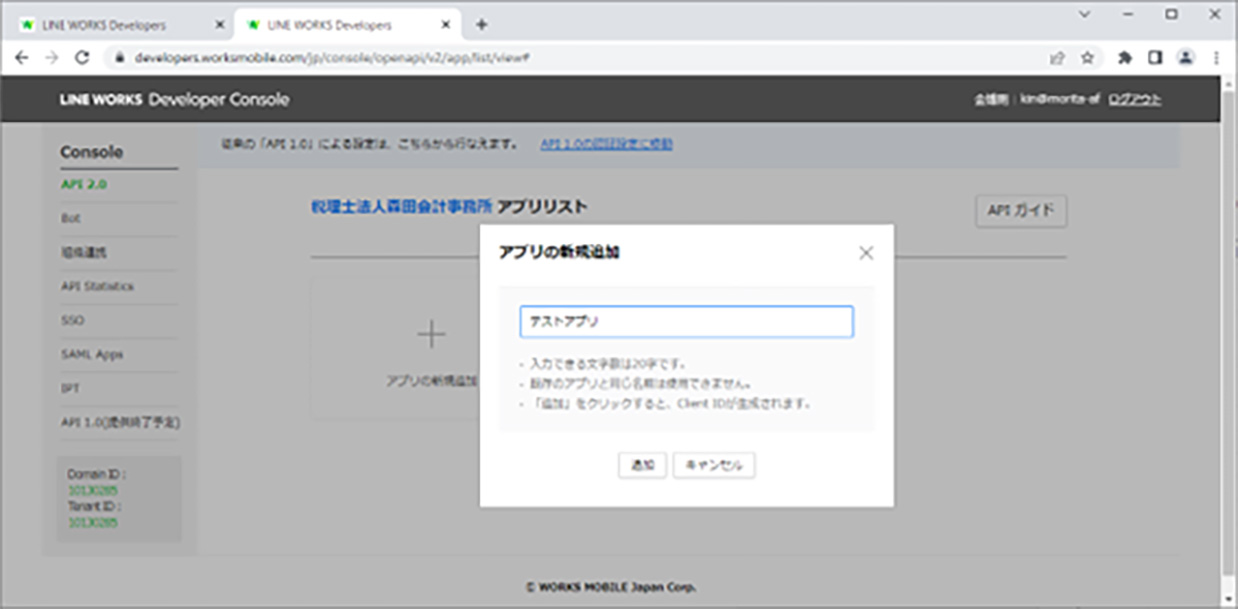The width and height of the screenshot is (1238, 609).
Task: Select Bot in the Console sidebar
Action: pos(71,218)
